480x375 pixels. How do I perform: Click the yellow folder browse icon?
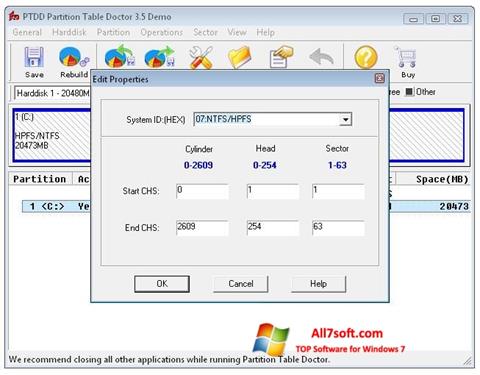pyautogui.click(x=239, y=57)
